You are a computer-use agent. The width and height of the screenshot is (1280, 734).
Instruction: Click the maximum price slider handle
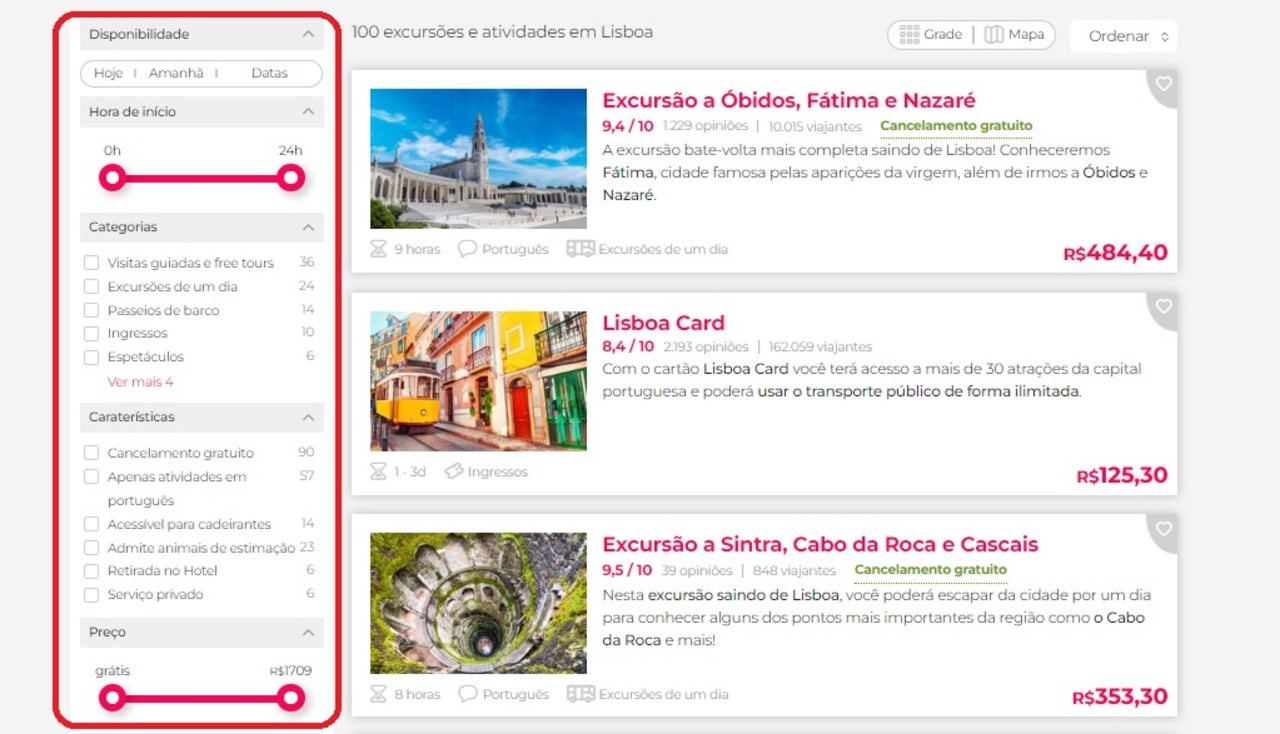tap(291, 698)
